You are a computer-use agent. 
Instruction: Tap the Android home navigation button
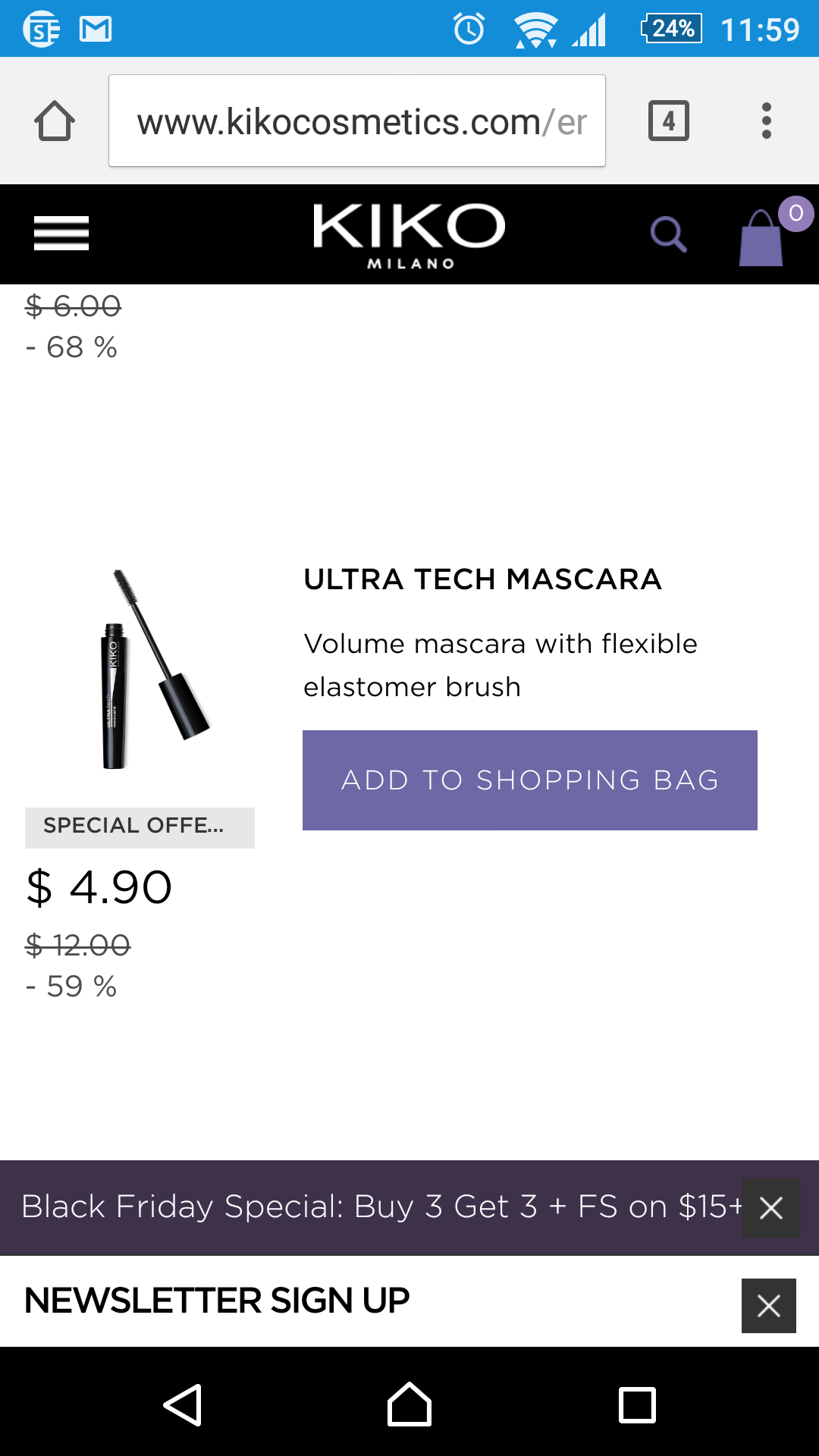click(409, 1405)
